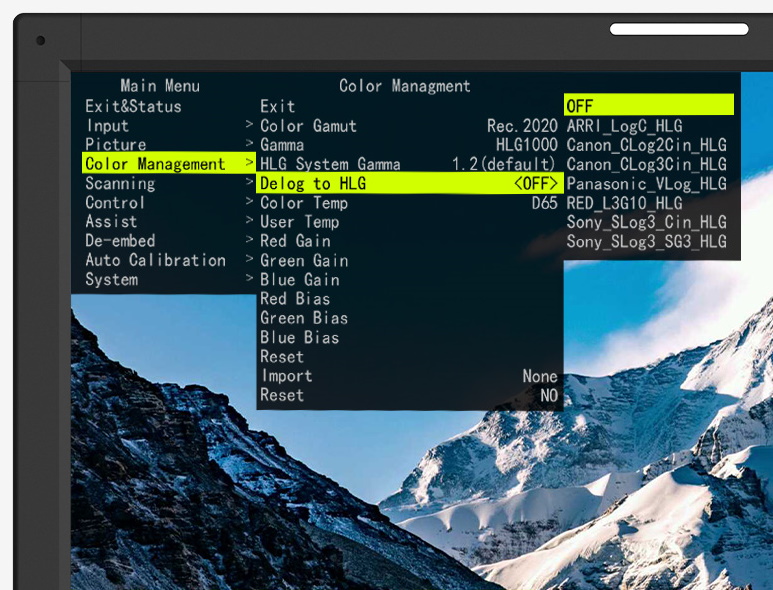Viewport: 773px width, 590px height.
Task: Select the Green Bias setting
Action: click(x=304, y=318)
